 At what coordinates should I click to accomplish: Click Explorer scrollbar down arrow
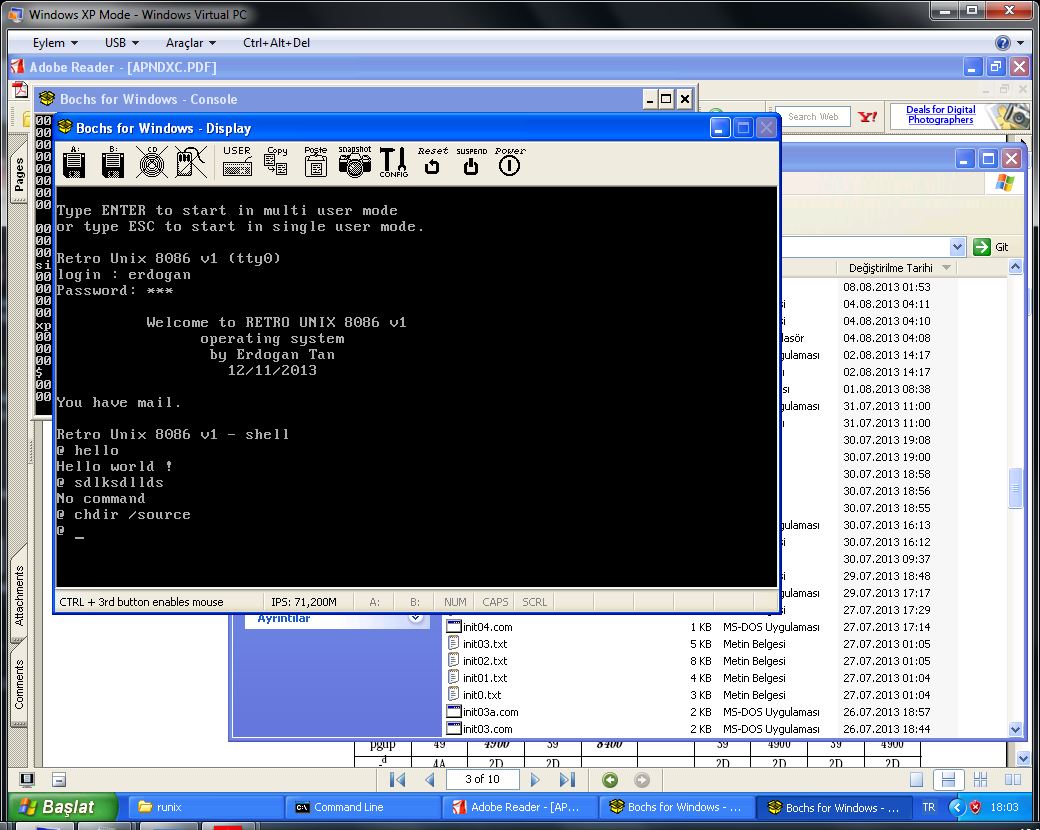tap(1015, 729)
